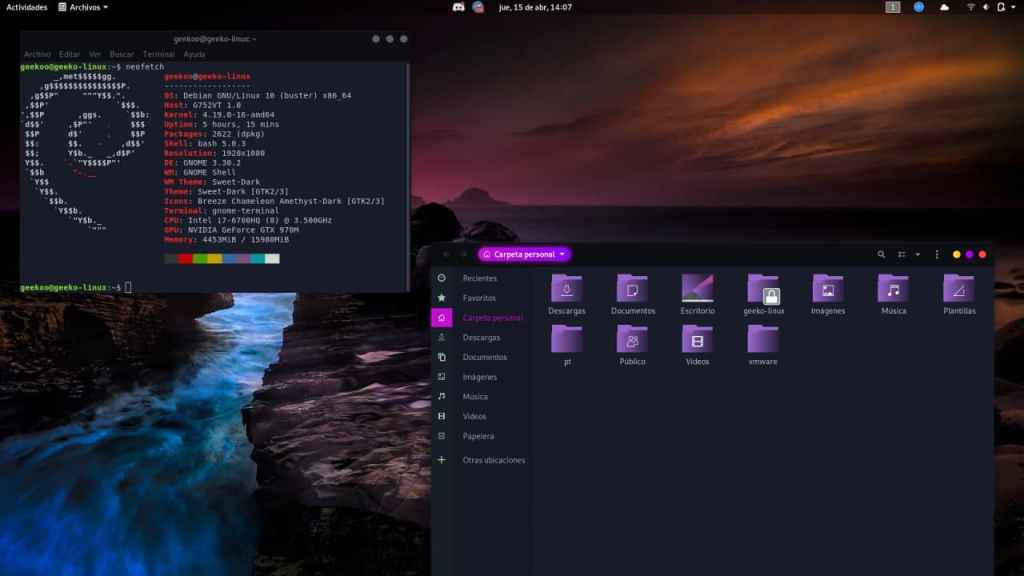Click the Actividades button

[26, 7]
